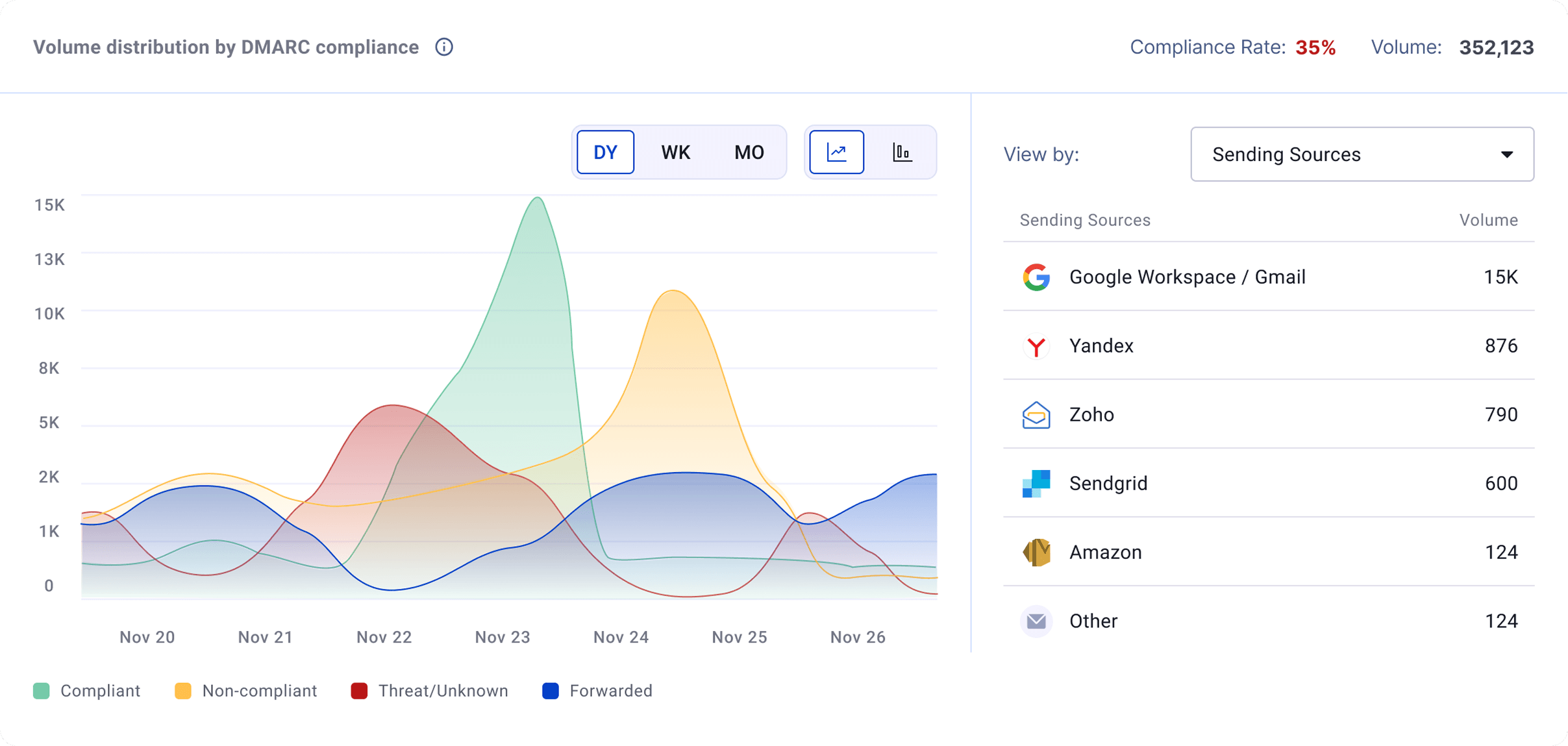Select the Other source name
The height and width of the screenshot is (746, 1568).
[1093, 621]
